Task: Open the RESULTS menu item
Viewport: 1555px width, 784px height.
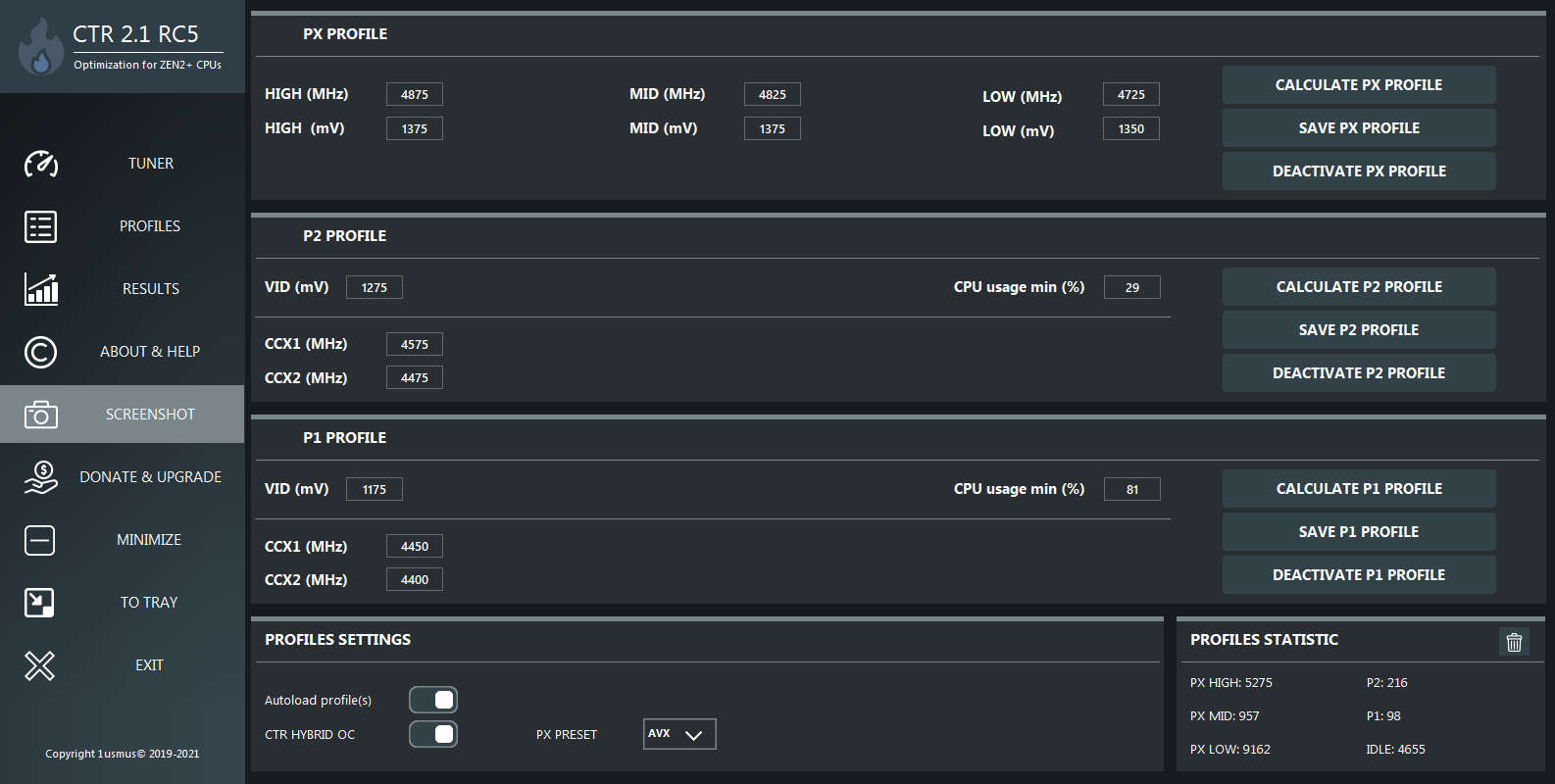Action: tap(150, 289)
